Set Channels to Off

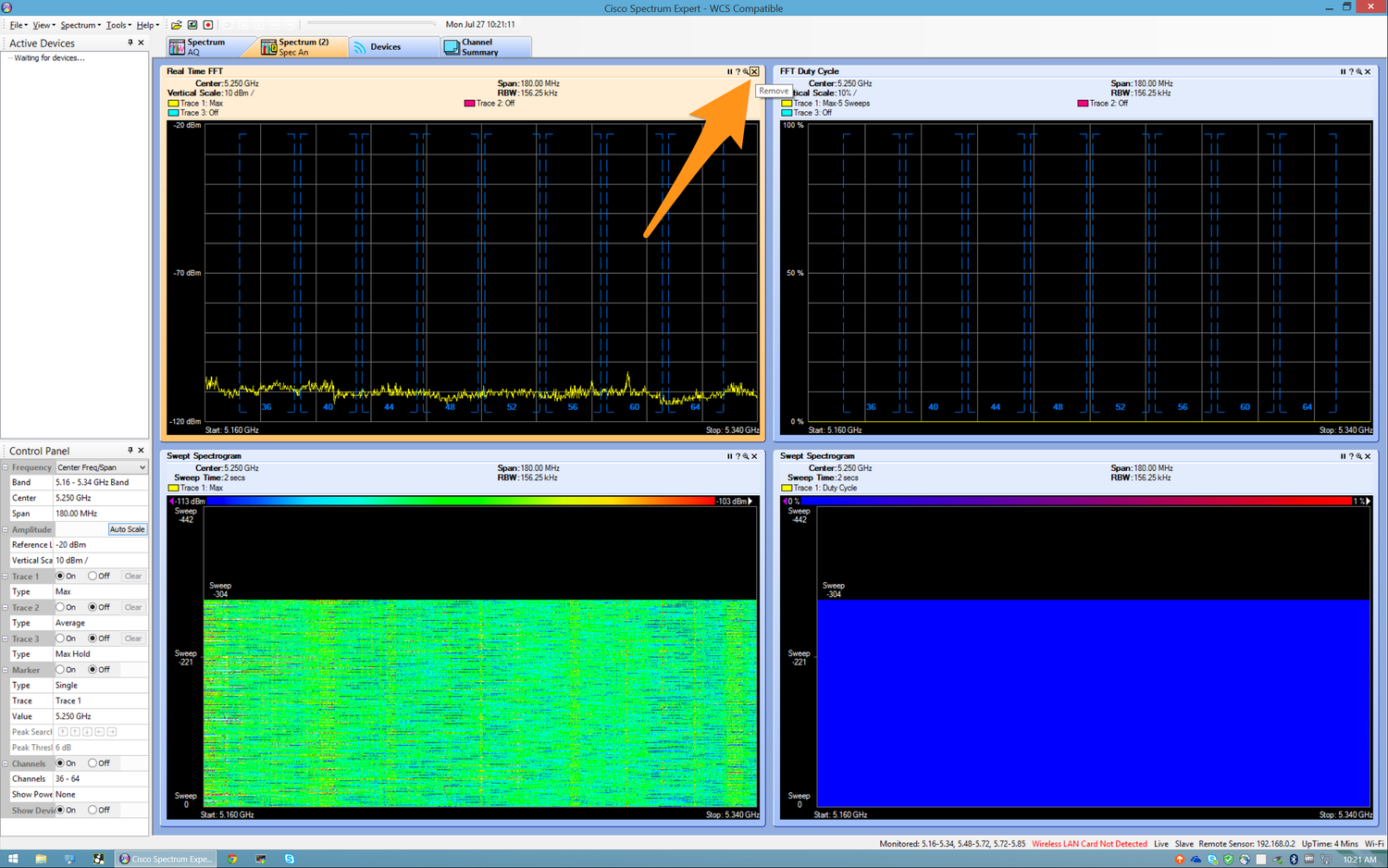tap(93, 763)
